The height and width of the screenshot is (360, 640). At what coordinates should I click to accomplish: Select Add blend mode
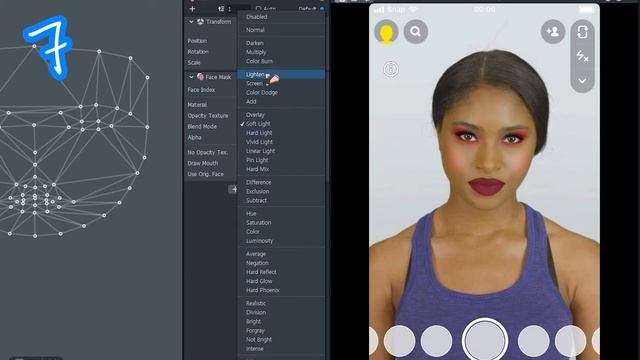251,102
